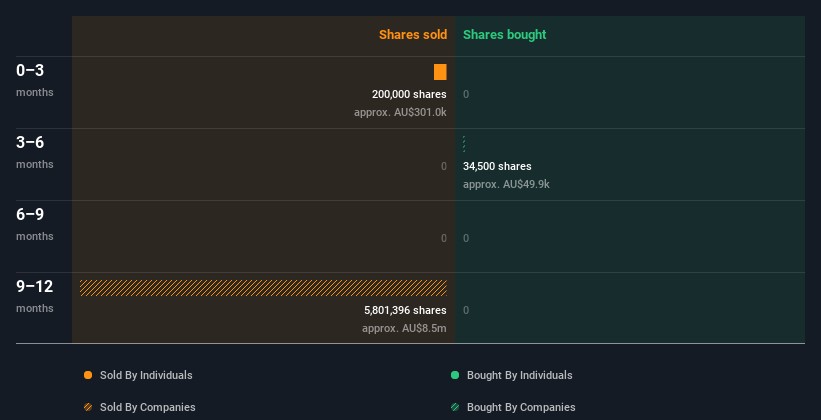
Task: Click the Bought By Individuals legend label
Action: tap(519, 375)
